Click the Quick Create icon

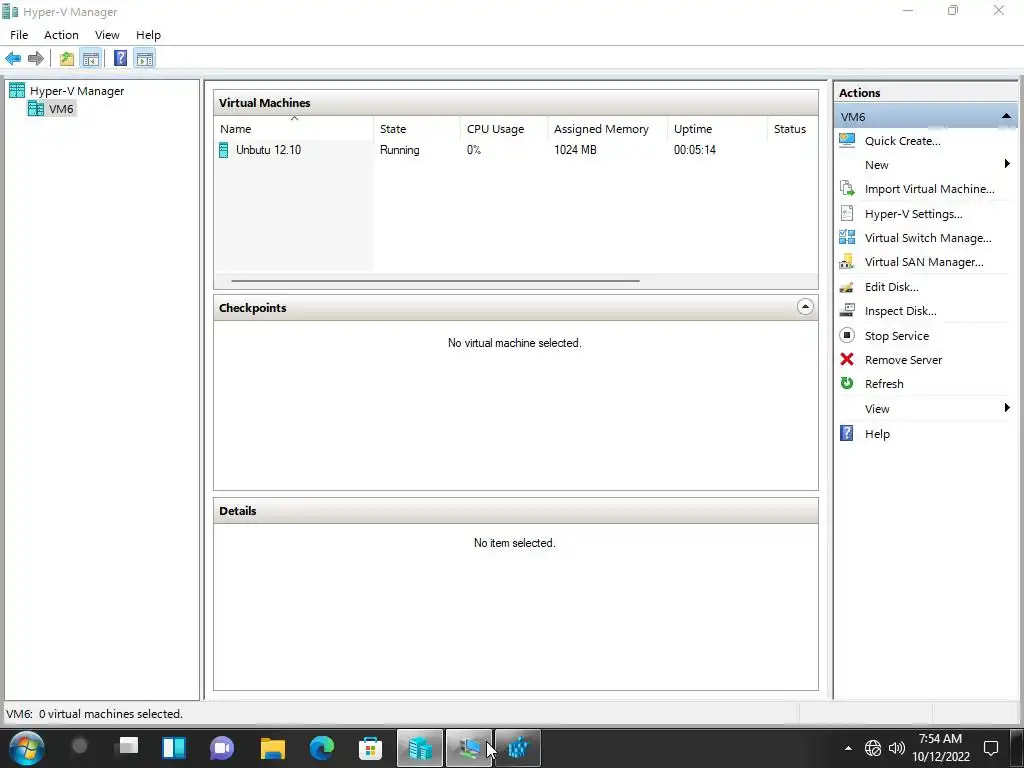[x=847, y=140]
